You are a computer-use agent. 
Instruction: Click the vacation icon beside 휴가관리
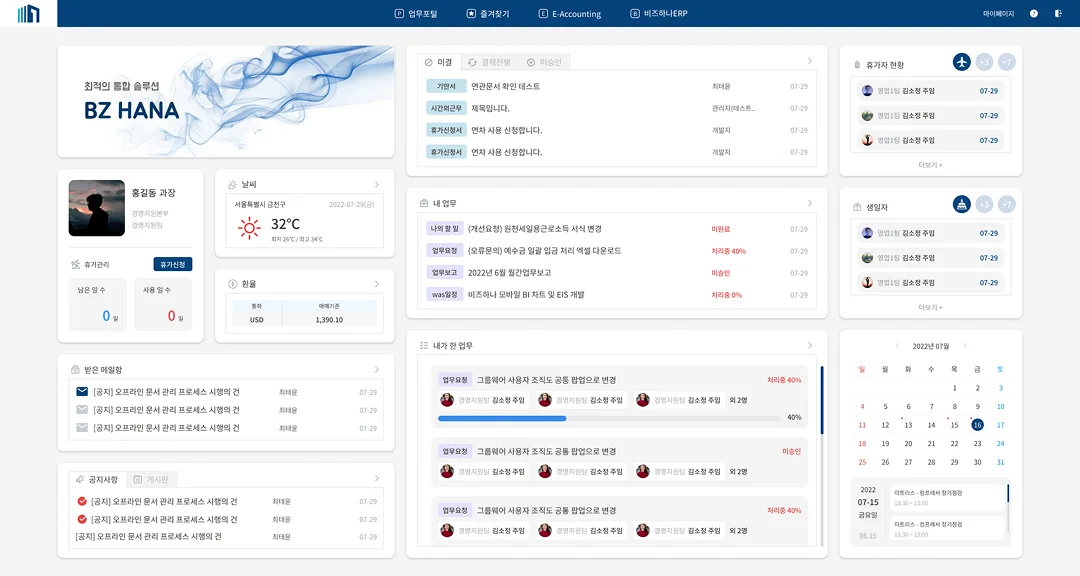pos(75,265)
